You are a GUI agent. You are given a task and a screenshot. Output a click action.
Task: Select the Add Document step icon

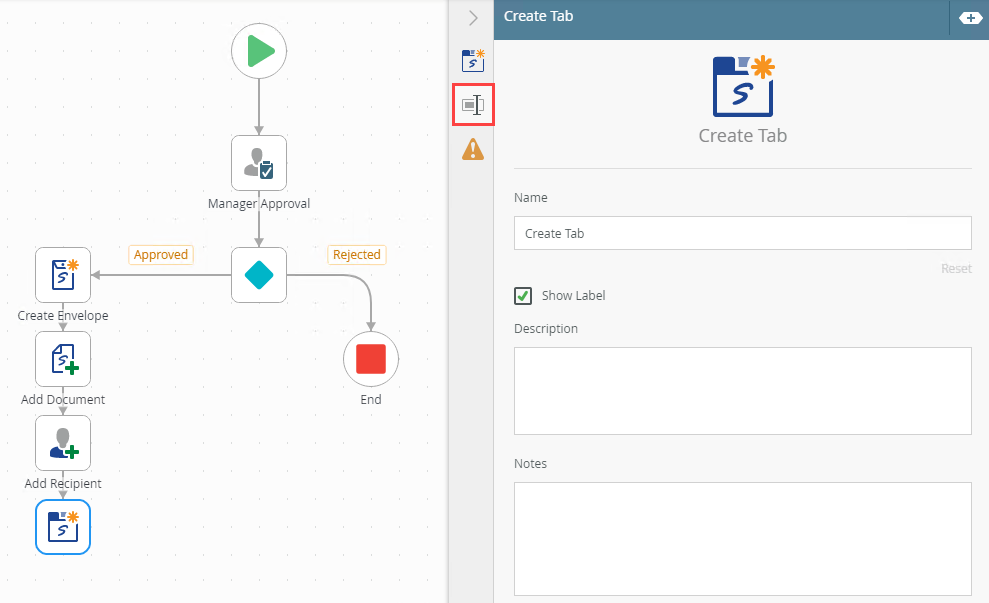point(63,359)
